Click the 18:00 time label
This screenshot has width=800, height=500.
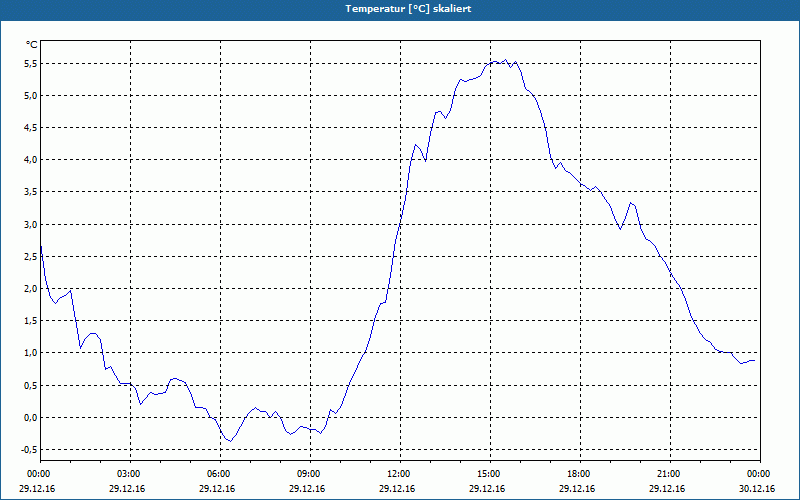578,474
